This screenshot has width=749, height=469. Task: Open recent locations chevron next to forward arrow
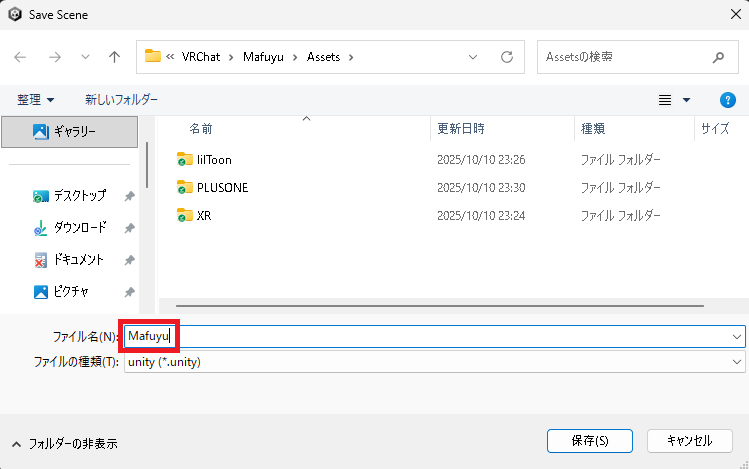click(85, 57)
